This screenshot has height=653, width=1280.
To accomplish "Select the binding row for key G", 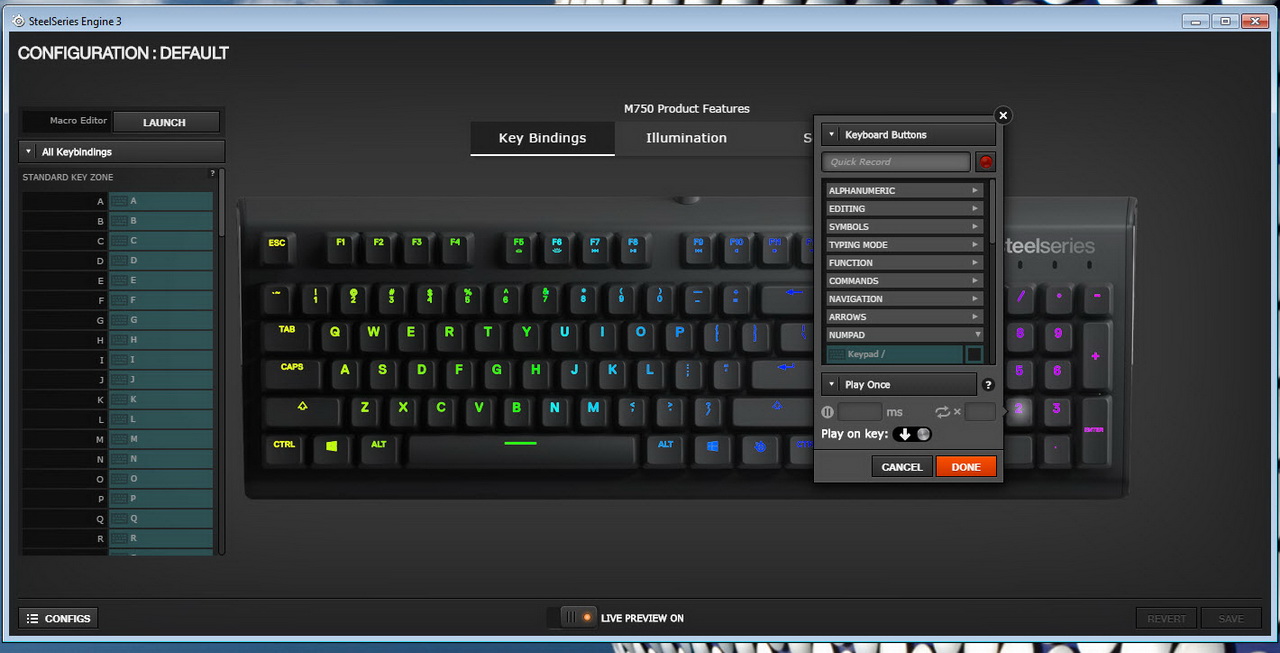I will coord(118,320).
